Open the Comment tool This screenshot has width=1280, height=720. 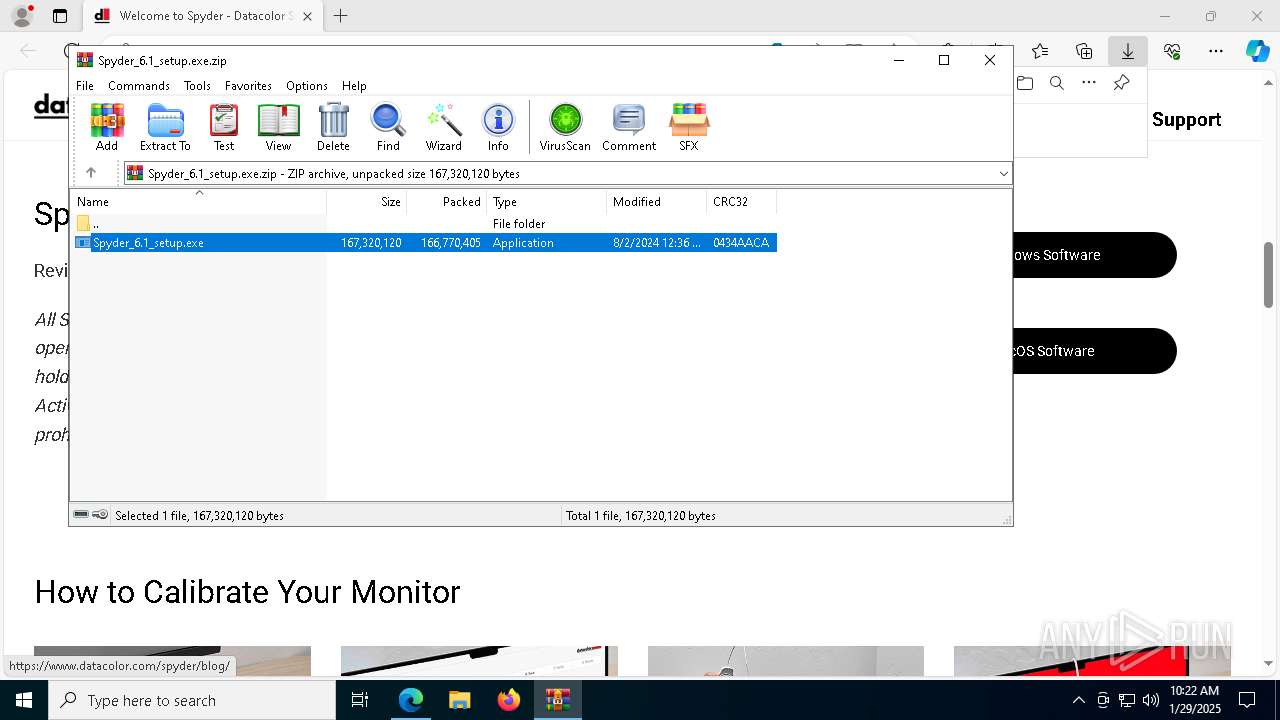point(629,127)
